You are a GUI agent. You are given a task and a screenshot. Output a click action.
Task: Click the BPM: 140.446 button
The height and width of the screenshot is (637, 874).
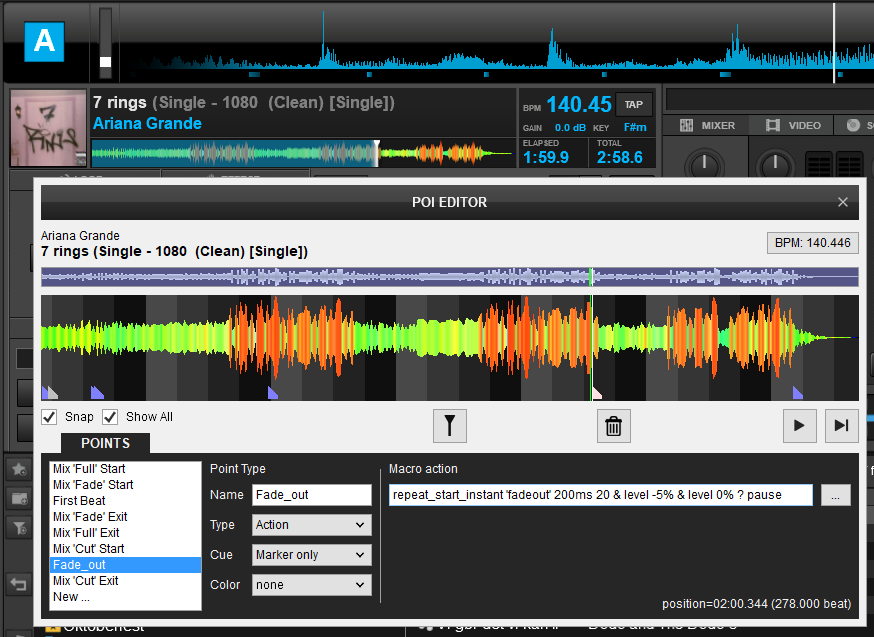point(812,243)
